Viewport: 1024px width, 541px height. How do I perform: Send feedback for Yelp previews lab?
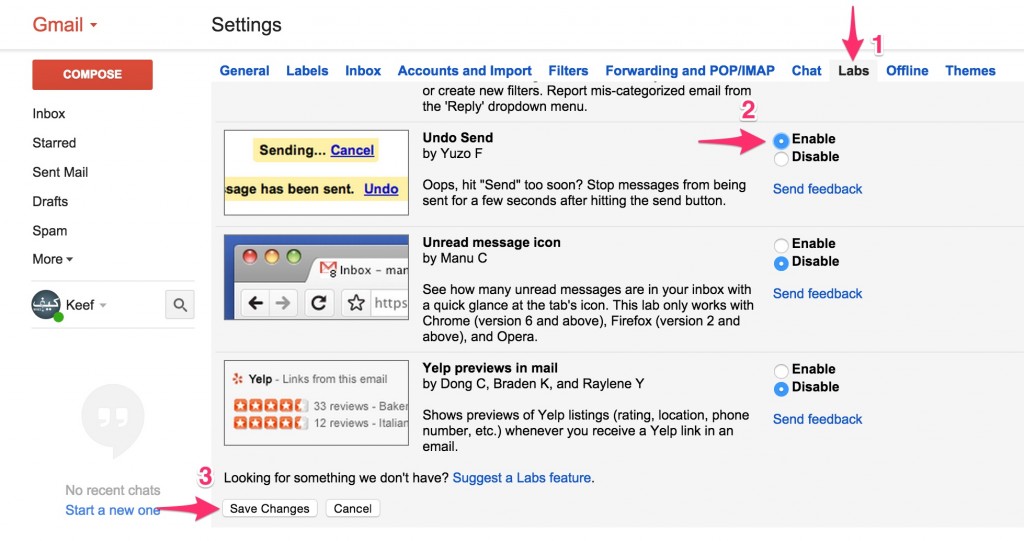[818, 419]
